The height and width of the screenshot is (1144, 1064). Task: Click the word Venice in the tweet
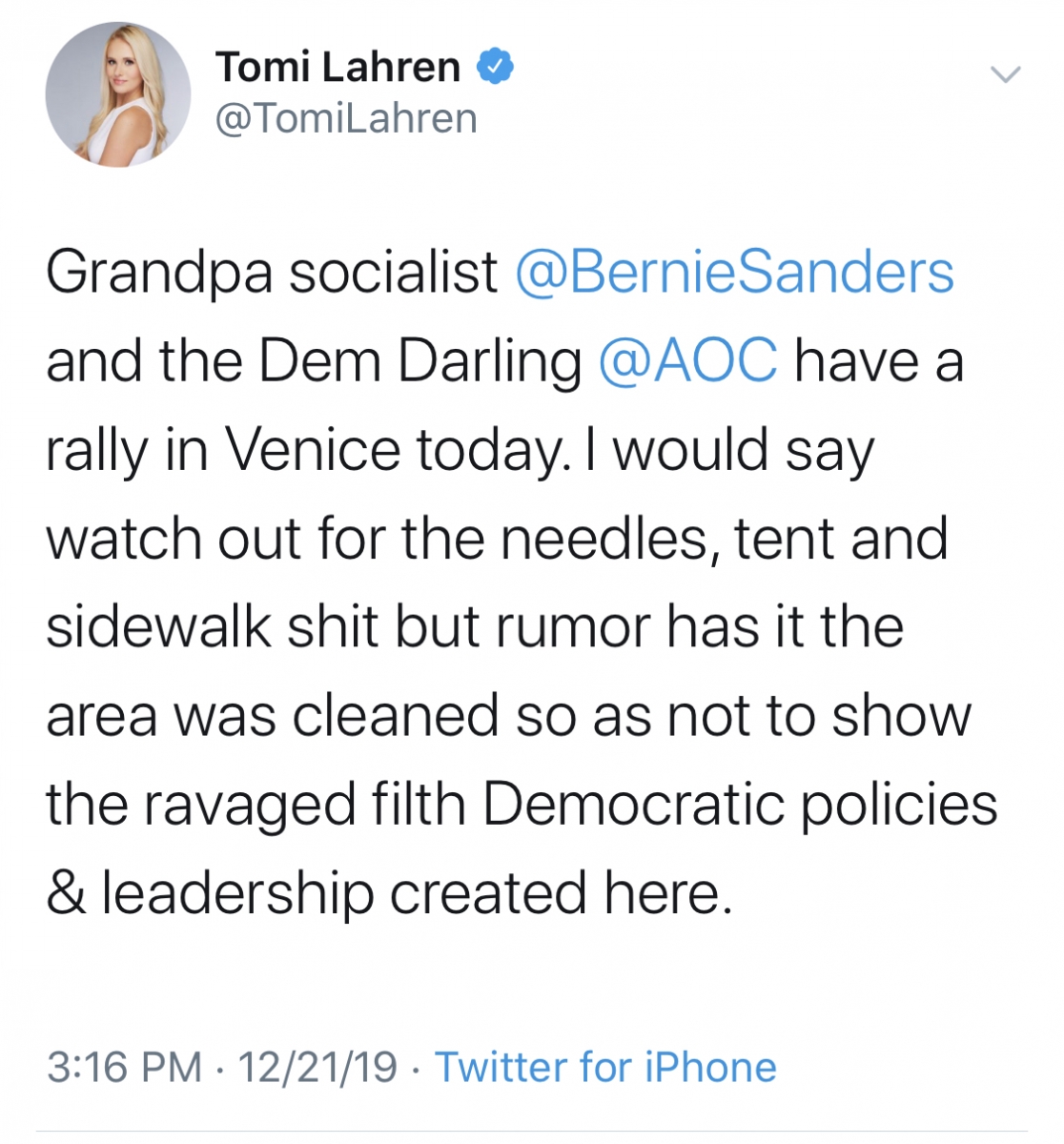(313, 450)
